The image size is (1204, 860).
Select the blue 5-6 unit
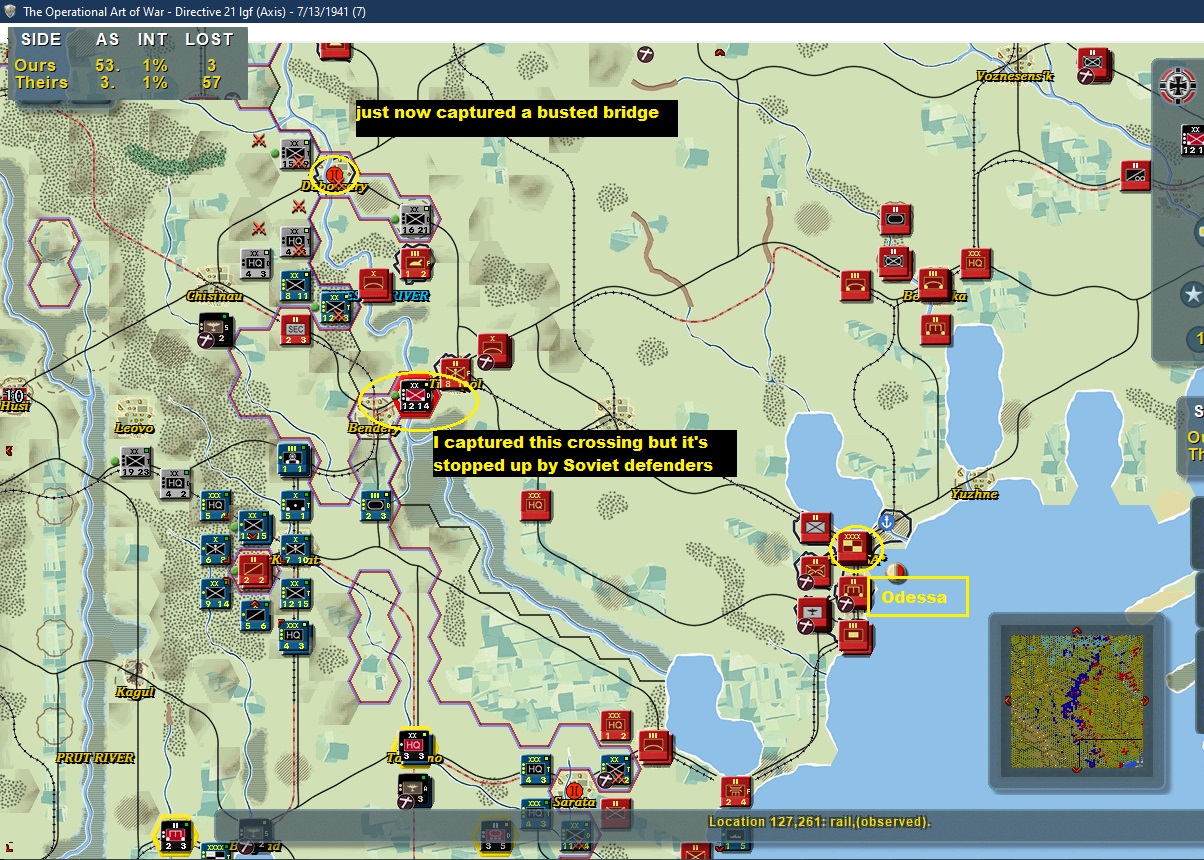255,615
